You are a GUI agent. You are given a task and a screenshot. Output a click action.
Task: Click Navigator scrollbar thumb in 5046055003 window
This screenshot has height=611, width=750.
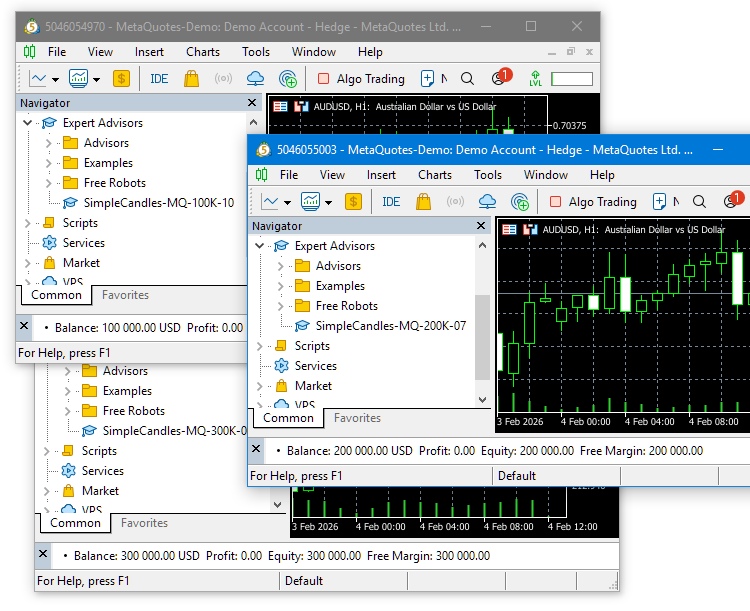point(482,337)
